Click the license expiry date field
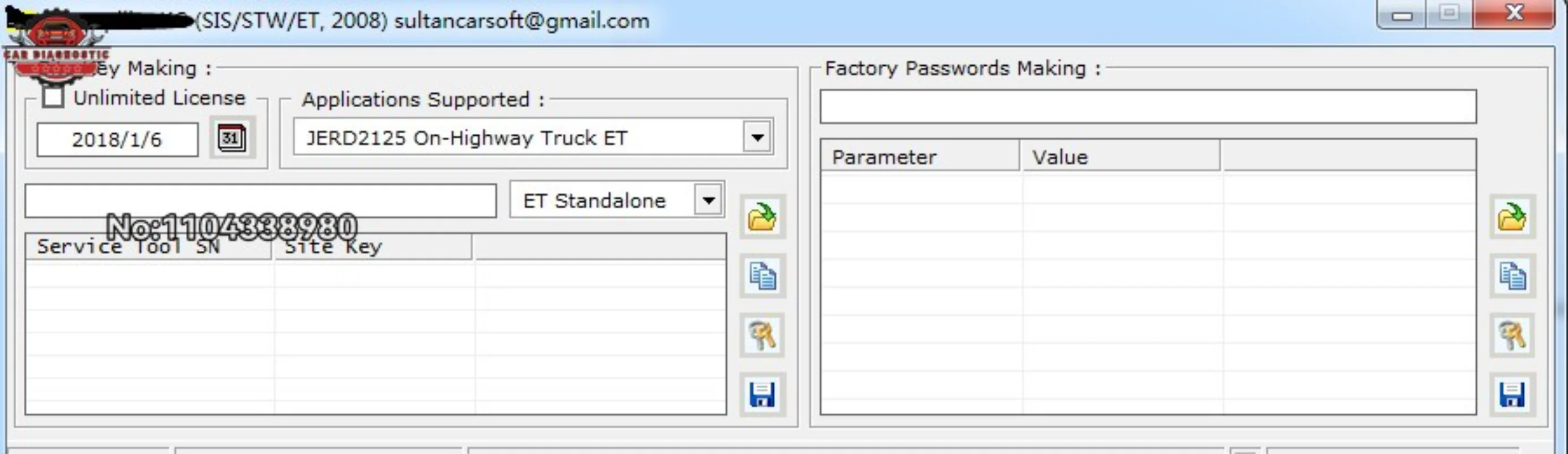Viewport: 1568px width, 454px height. (x=117, y=140)
